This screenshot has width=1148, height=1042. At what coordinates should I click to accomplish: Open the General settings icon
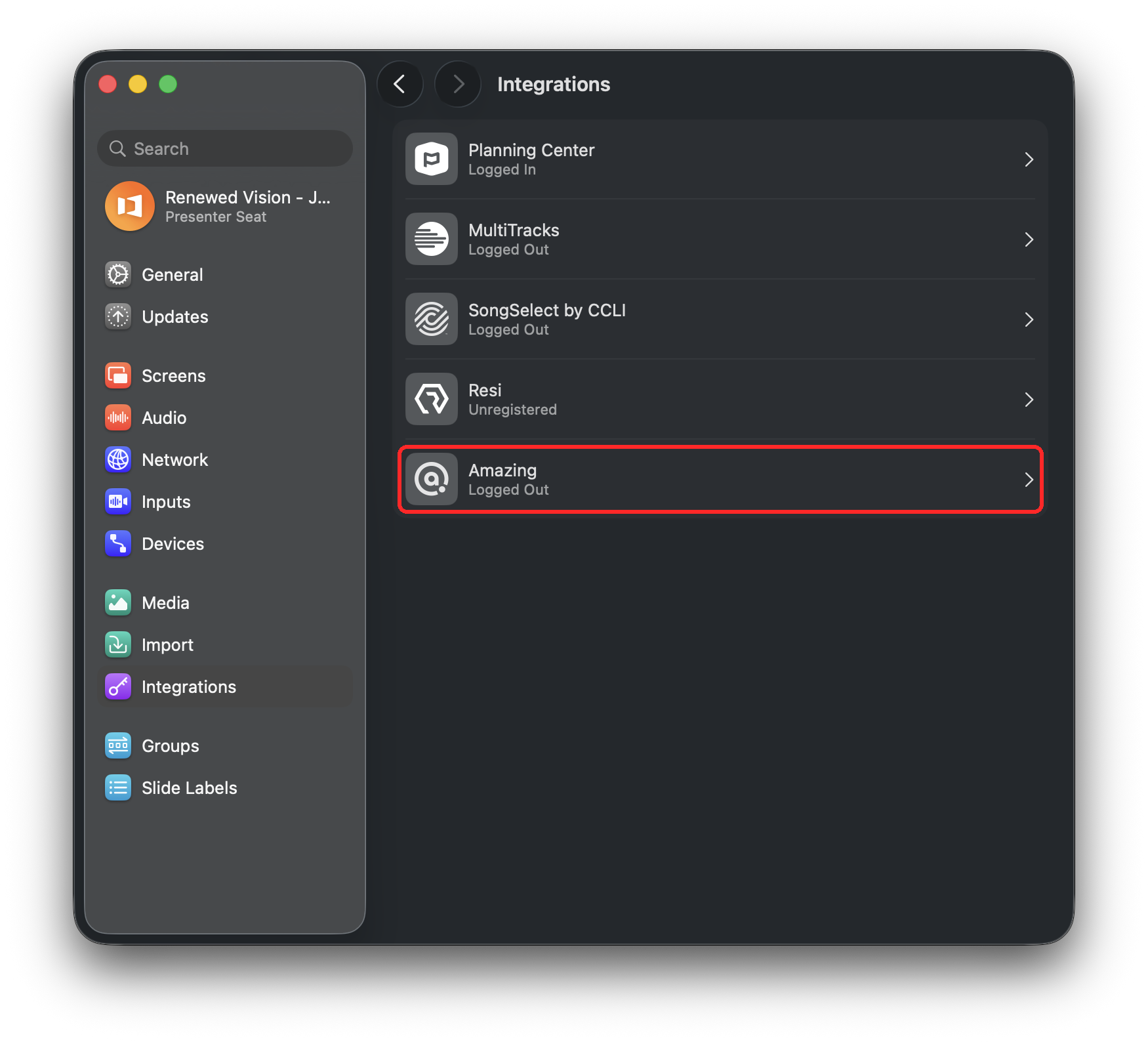pos(118,274)
